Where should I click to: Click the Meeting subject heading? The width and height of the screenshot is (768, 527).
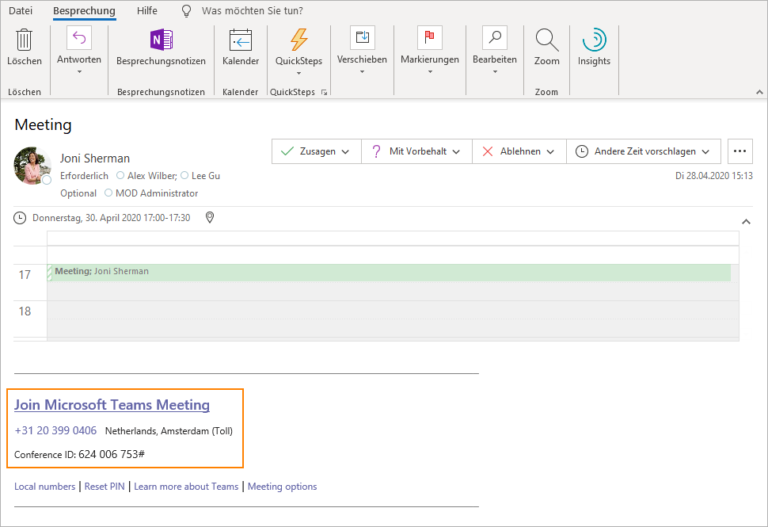point(43,124)
